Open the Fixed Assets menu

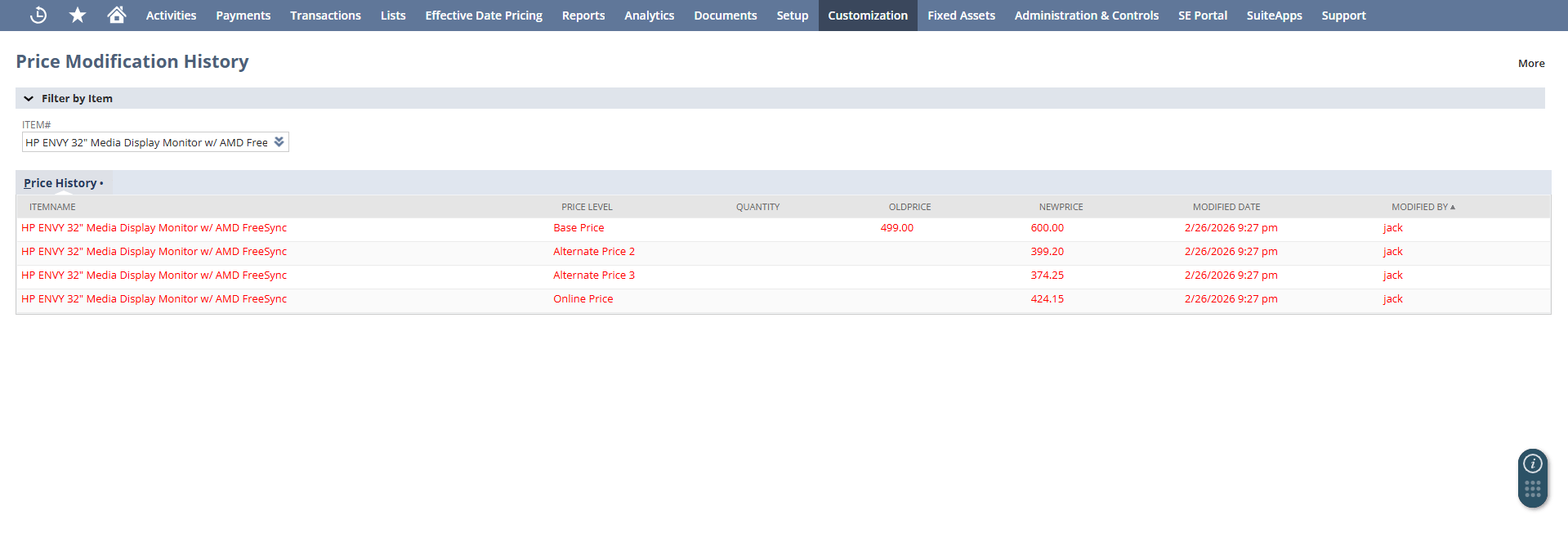pyautogui.click(x=961, y=16)
